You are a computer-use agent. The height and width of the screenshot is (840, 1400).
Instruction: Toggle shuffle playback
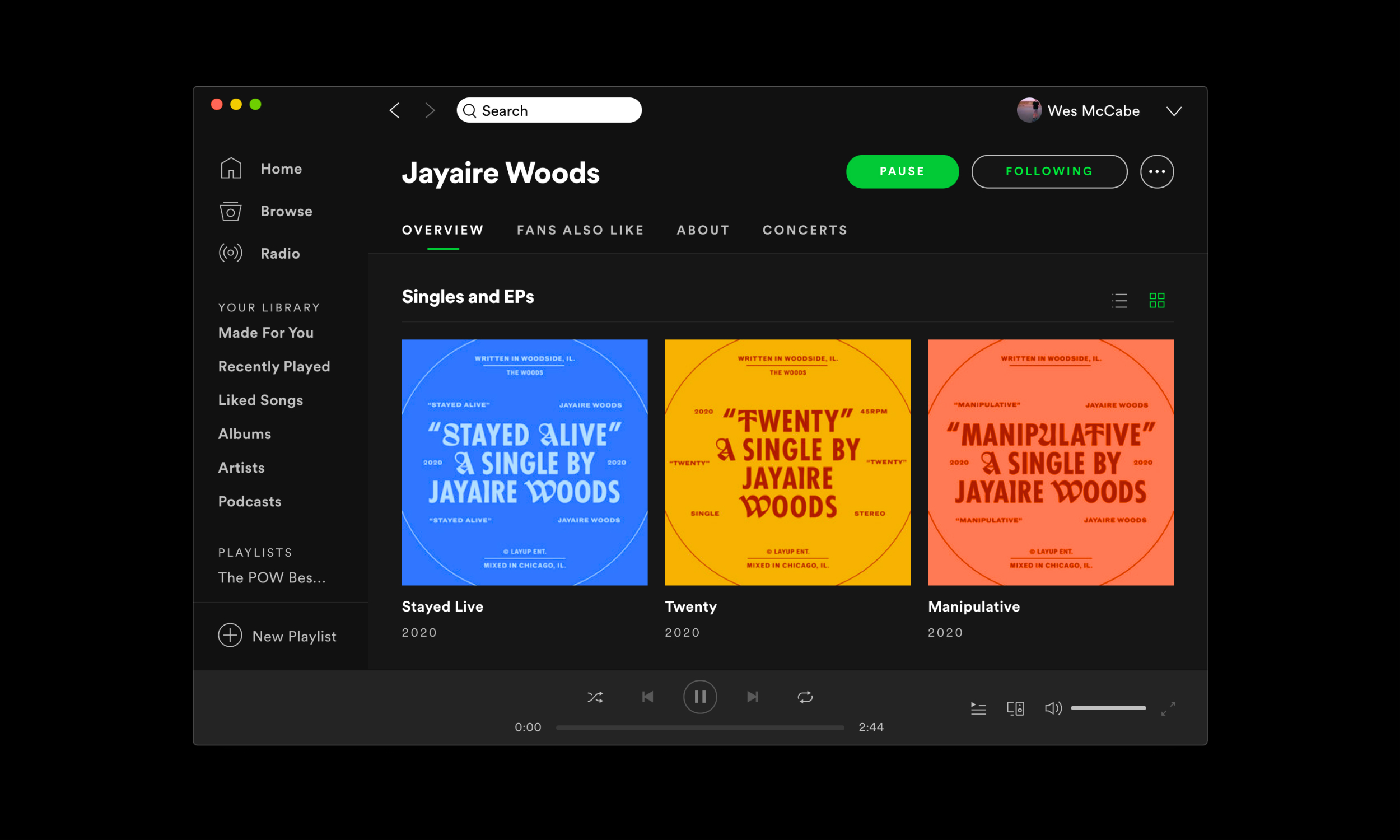(x=595, y=697)
